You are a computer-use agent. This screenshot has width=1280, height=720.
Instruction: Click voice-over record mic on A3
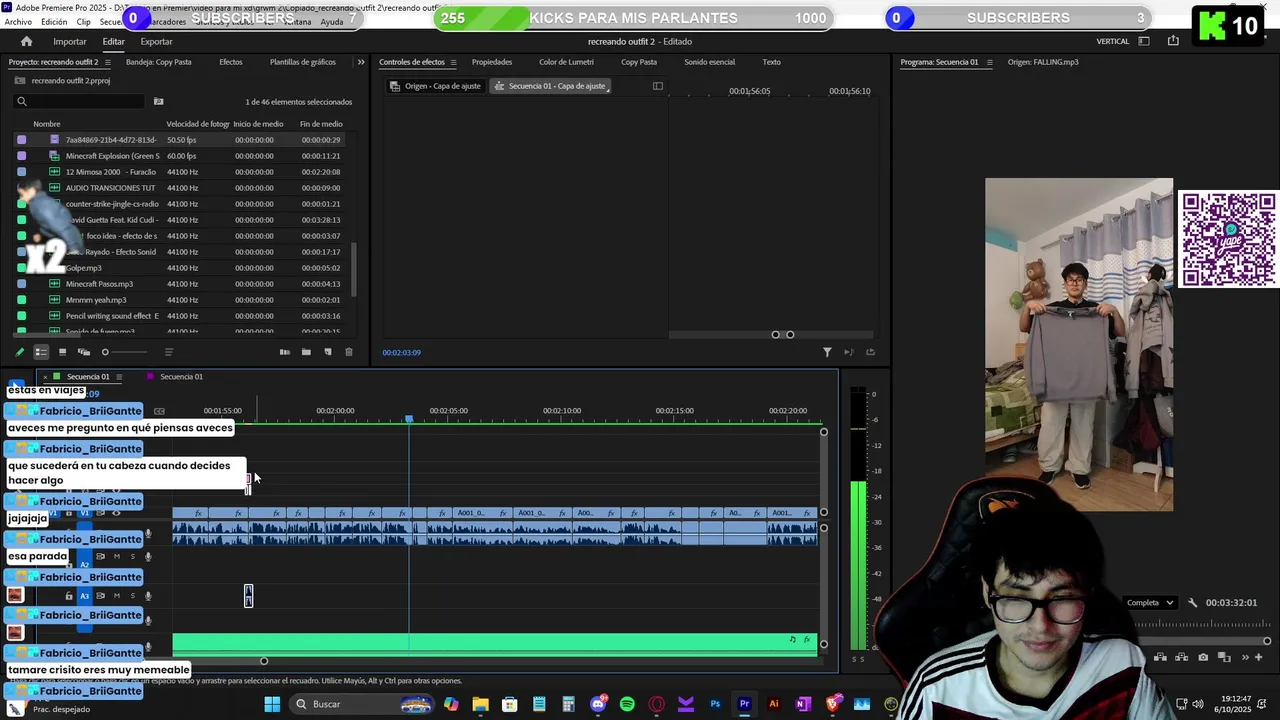pos(148,596)
